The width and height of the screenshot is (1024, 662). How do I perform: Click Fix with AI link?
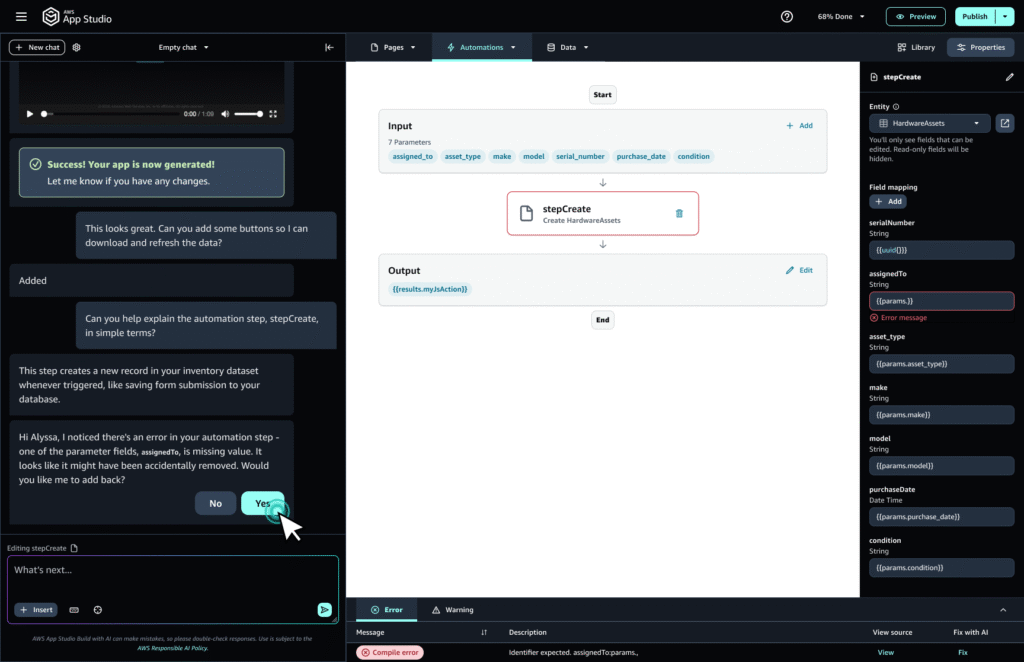click(x=963, y=652)
